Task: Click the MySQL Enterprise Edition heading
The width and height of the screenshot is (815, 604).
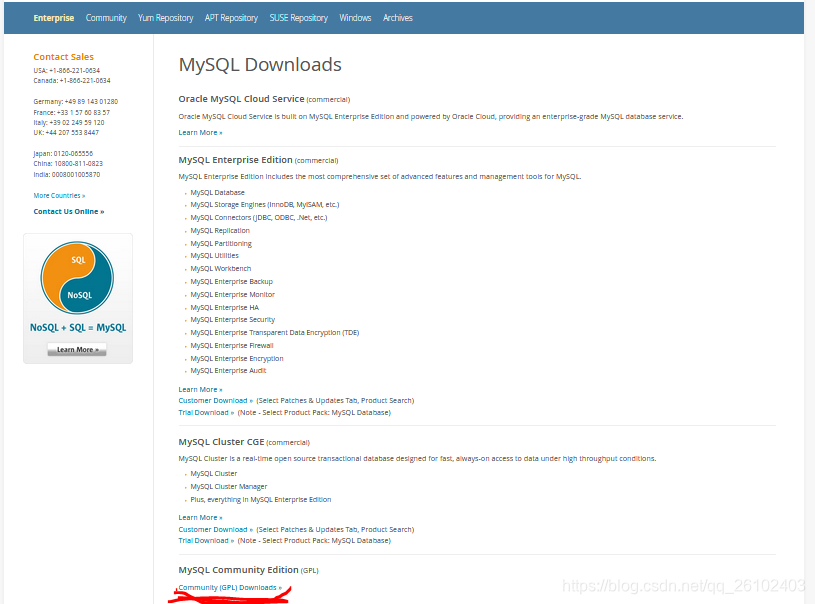Action: pos(235,160)
